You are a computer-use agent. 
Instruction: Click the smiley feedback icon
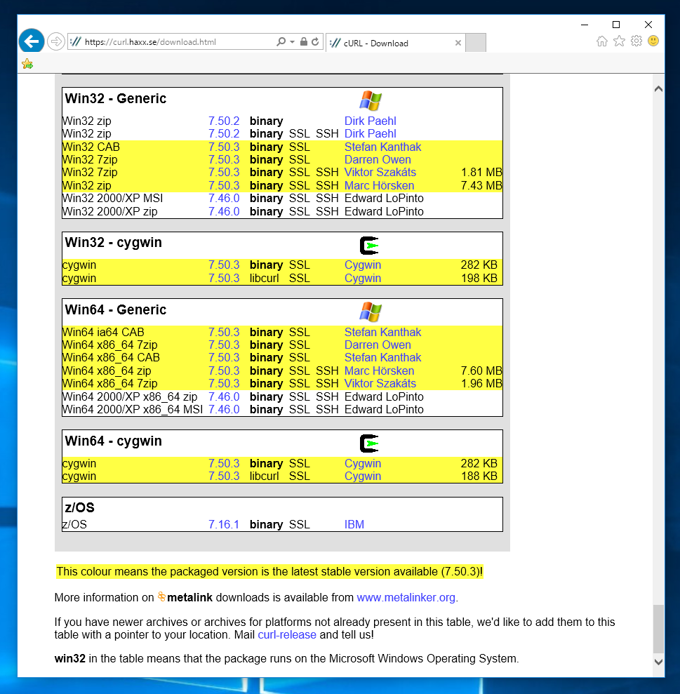point(653,41)
